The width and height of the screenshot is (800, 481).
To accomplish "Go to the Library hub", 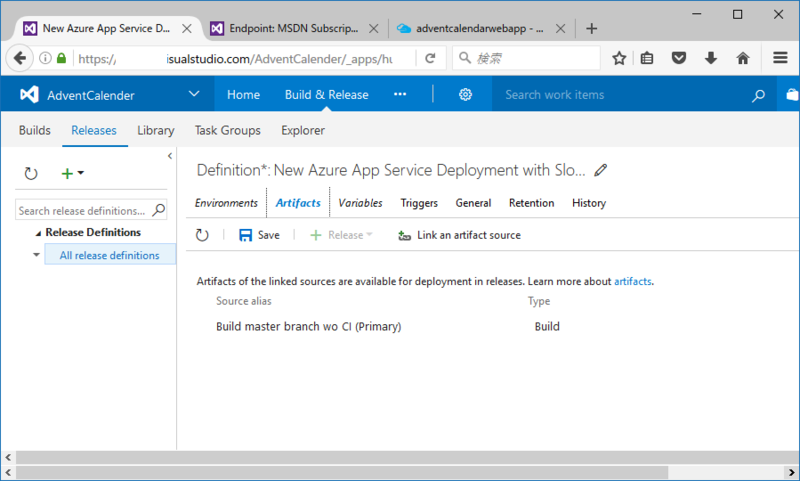I will click(156, 130).
